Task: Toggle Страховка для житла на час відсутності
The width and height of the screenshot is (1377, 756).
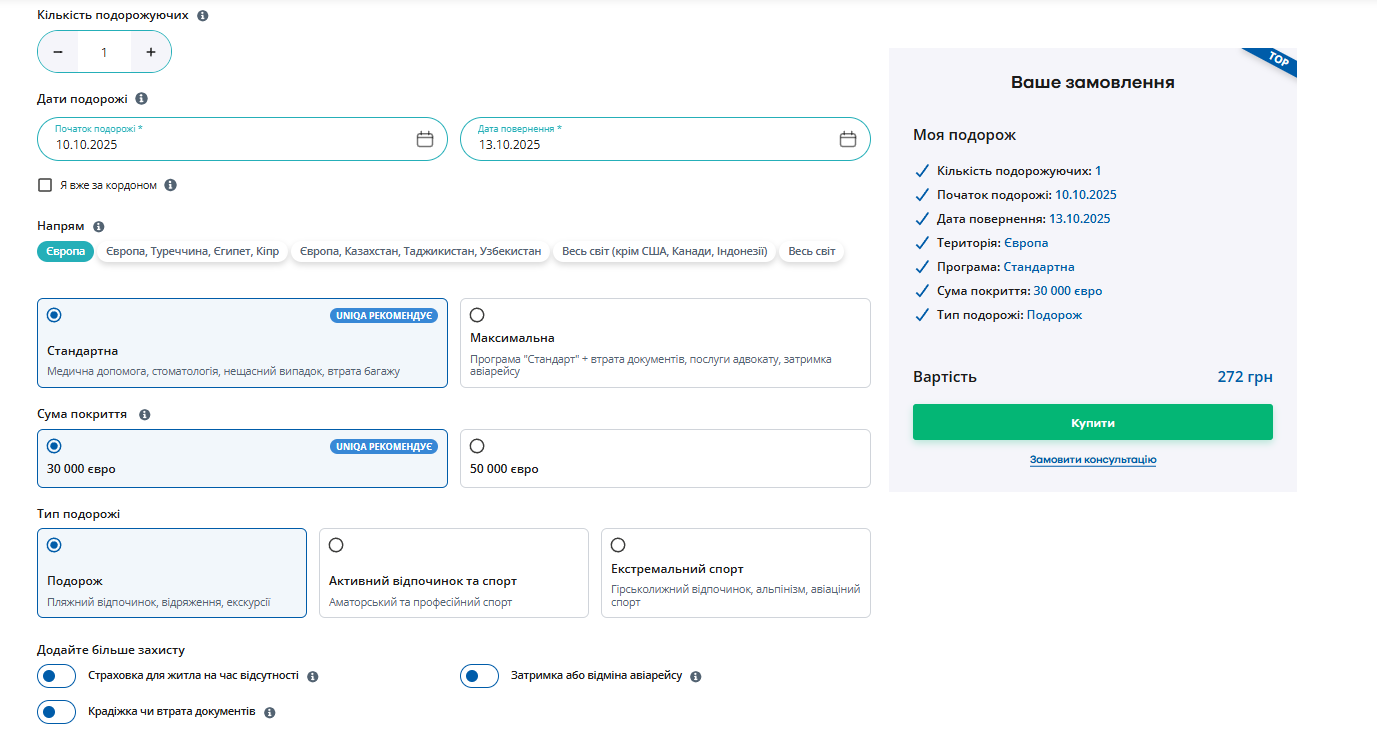Action: (56, 676)
